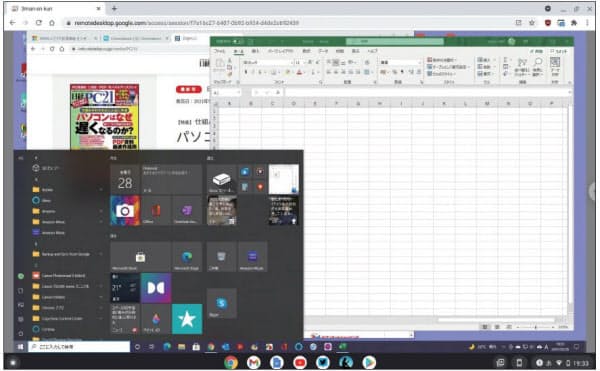Open the Camera tile in Start menu
The image size is (600, 371).
[125, 210]
